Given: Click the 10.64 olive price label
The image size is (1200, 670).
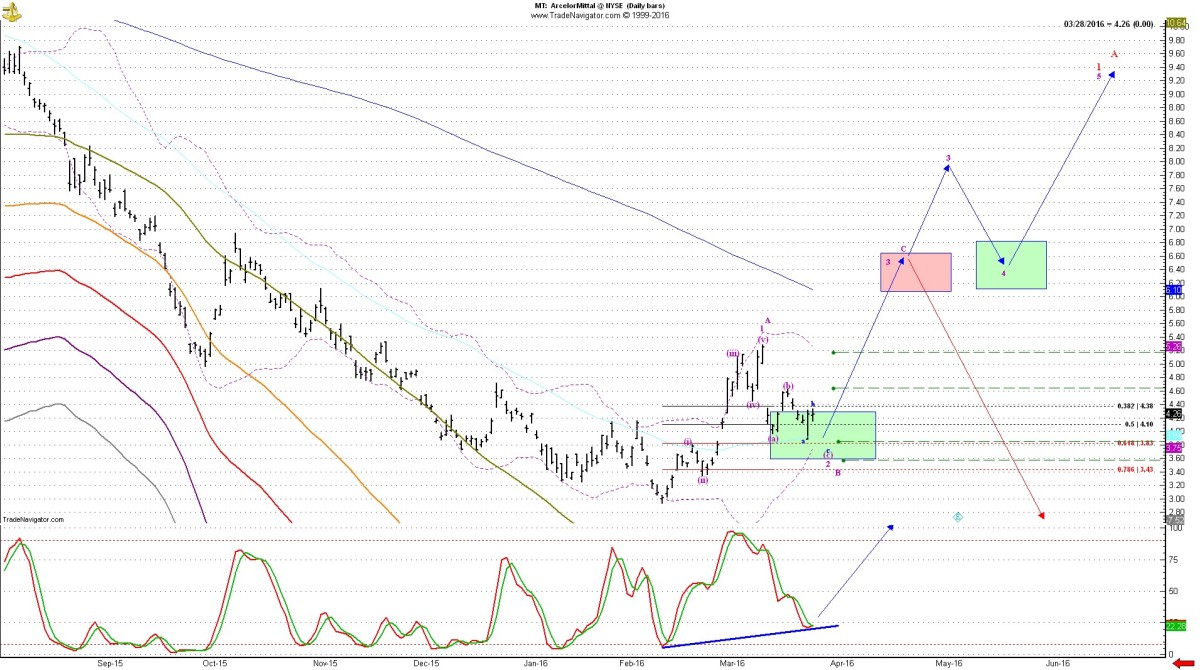Looking at the screenshot, I should (x=1175, y=22).
